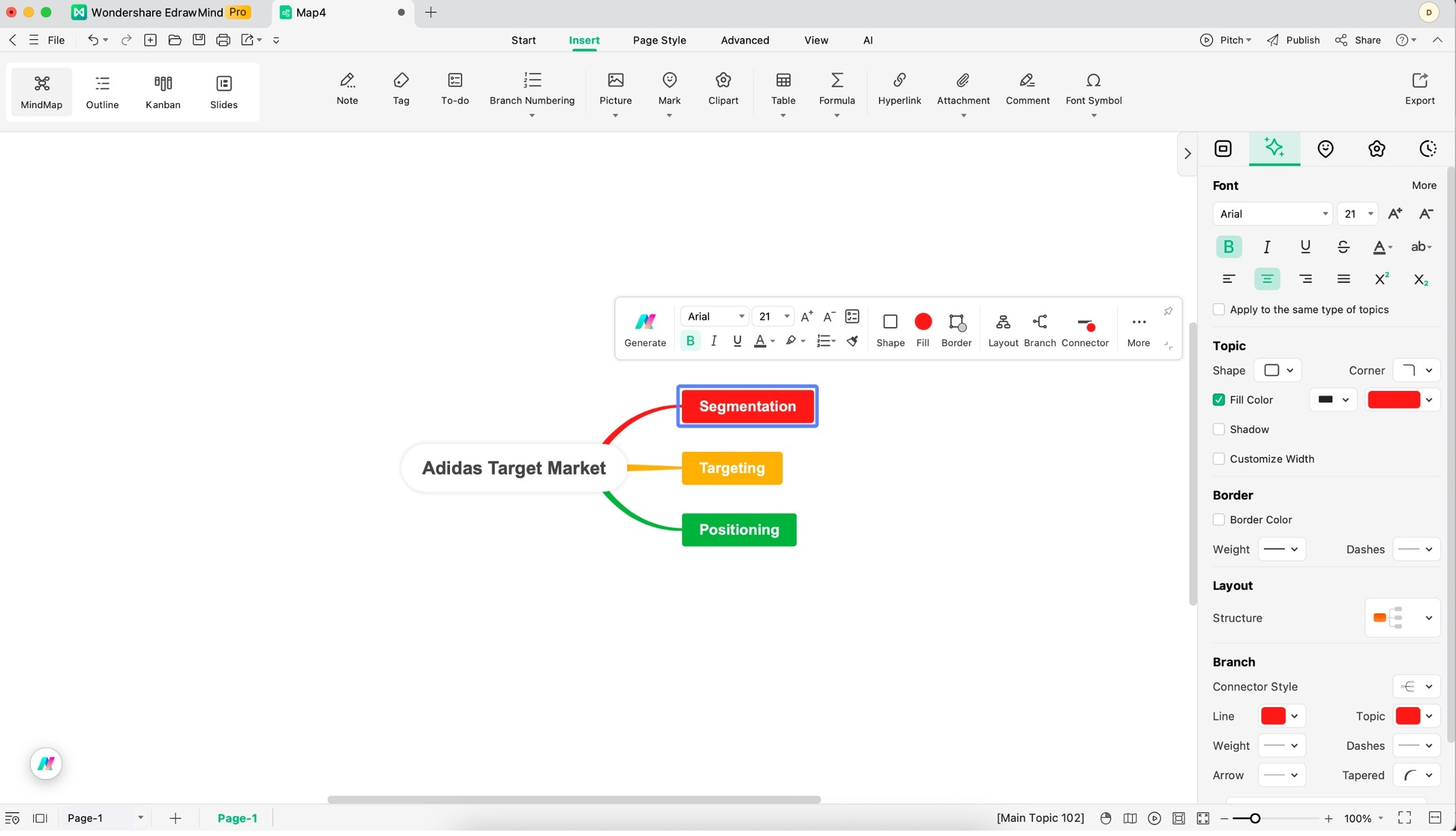Add a new page with plus button

pyautogui.click(x=175, y=818)
